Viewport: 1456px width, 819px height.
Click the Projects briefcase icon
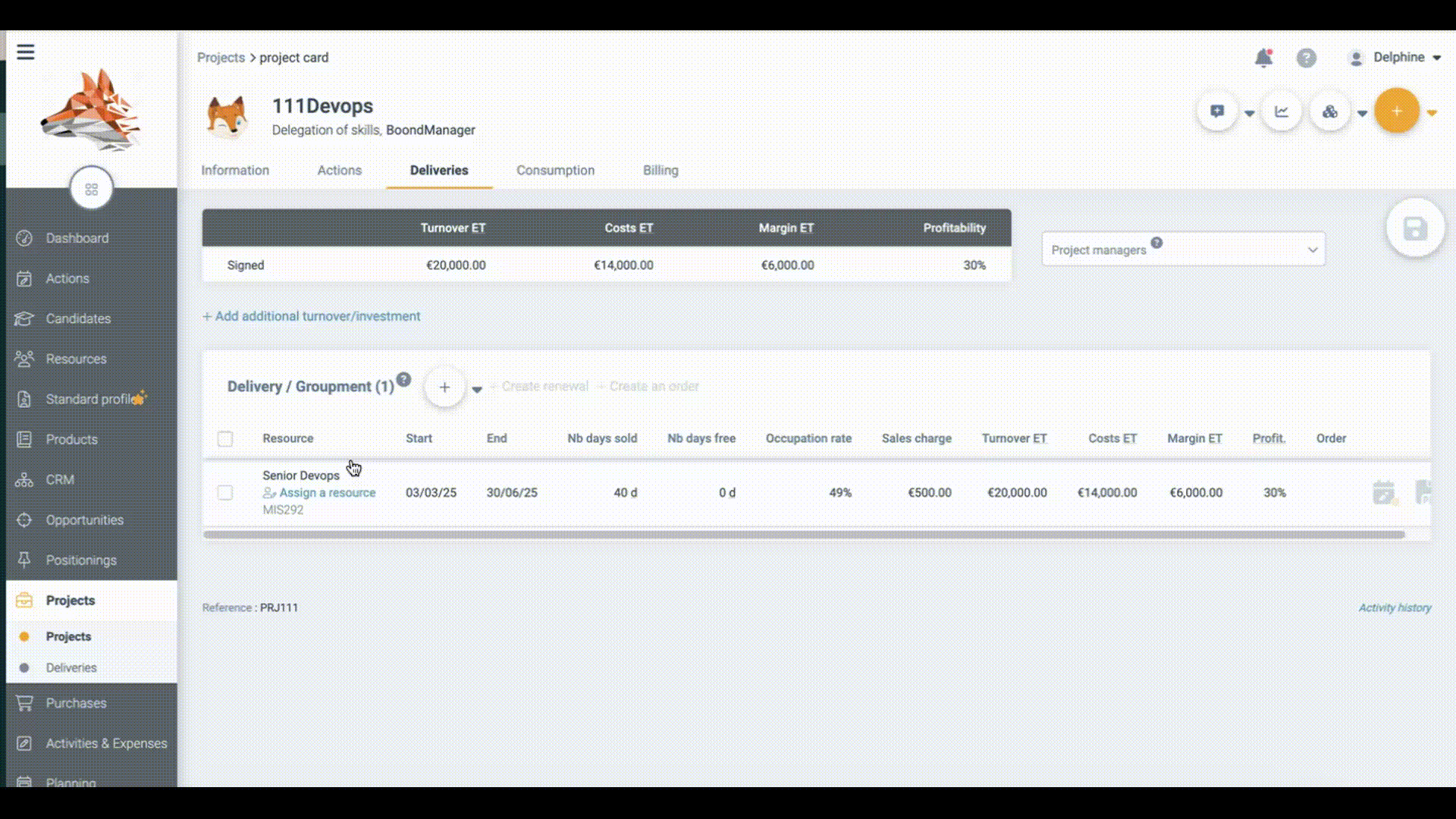pyautogui.click(x=24, y=600)
